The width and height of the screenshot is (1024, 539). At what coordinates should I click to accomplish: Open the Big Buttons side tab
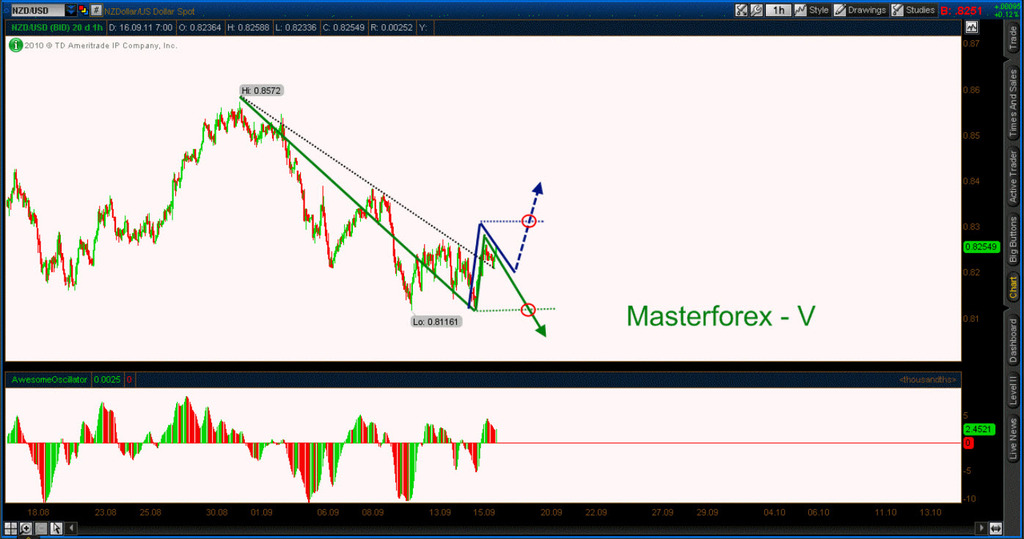(x=1013, y=239)
